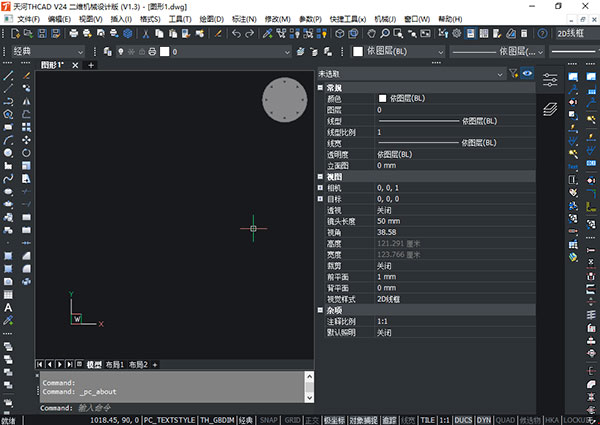Switch to the 布局1 layout tab
The width and height of the screenshot is (600, 425).
point(118,365)
